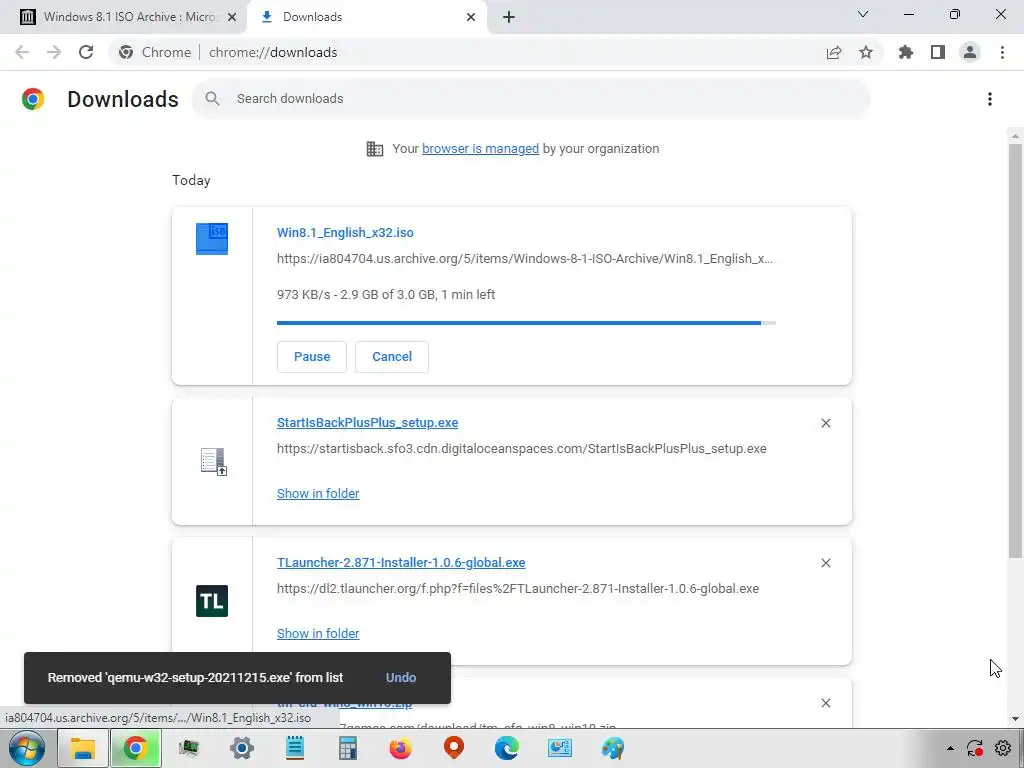
Task: Open the dl2.tlauncher.org source URL
Action: coord(518,588)
